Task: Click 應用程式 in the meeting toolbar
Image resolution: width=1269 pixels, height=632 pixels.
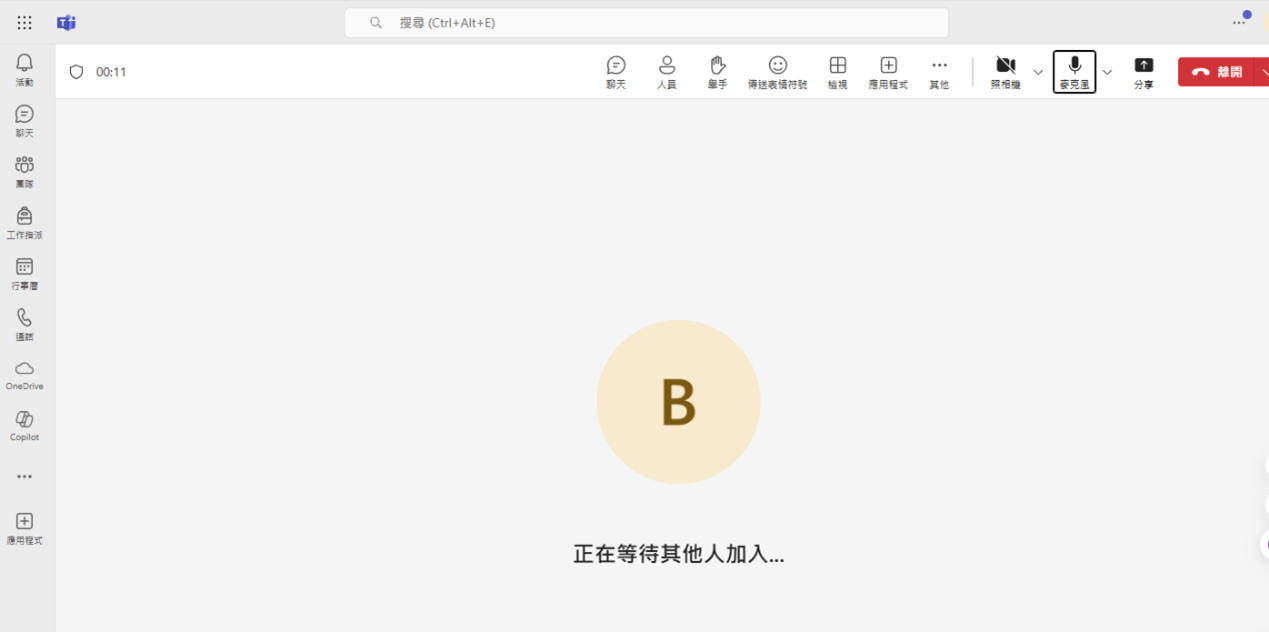Action: click(888, 71)
